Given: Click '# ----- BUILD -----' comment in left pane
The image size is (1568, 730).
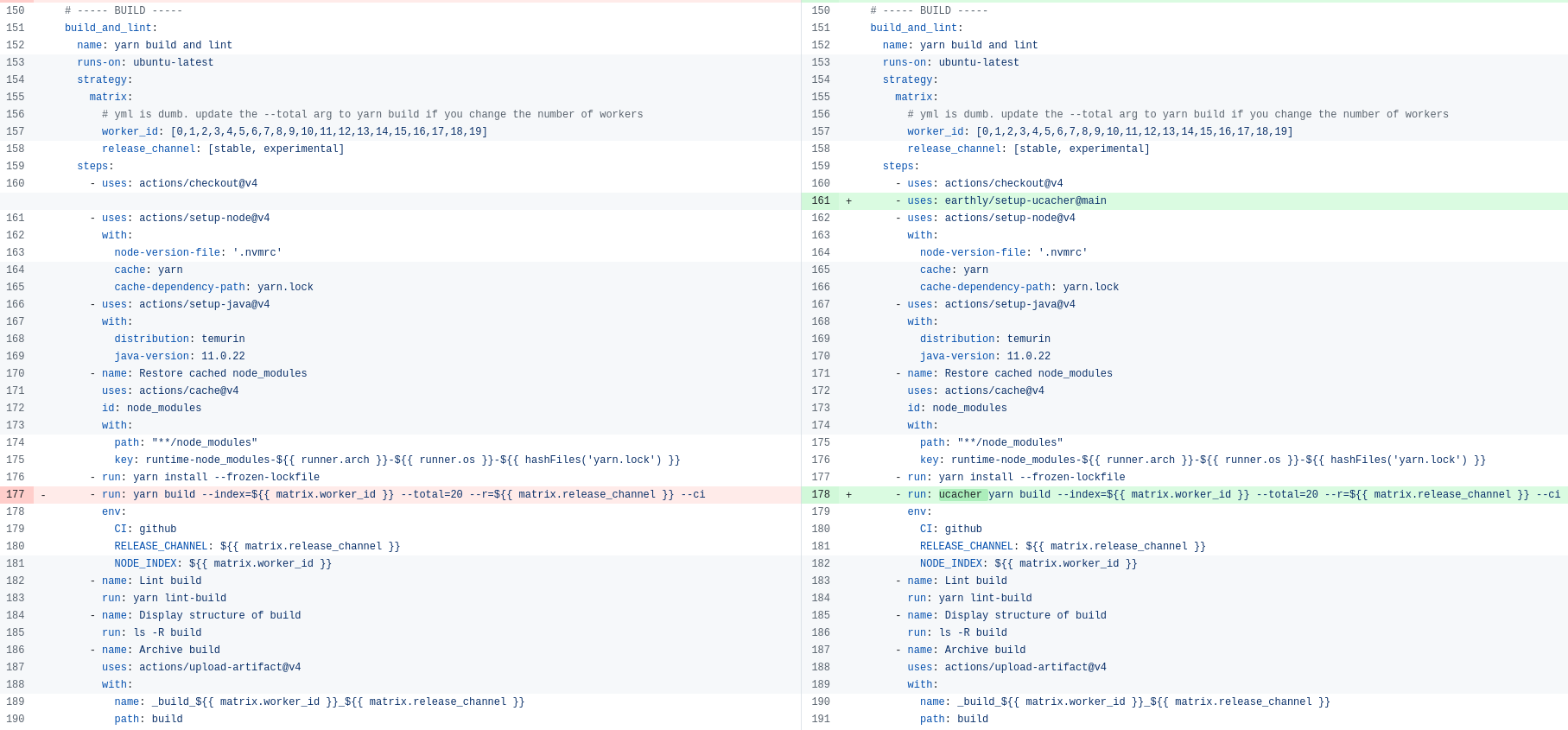Looking at the screenshot, I should (124, 10).
